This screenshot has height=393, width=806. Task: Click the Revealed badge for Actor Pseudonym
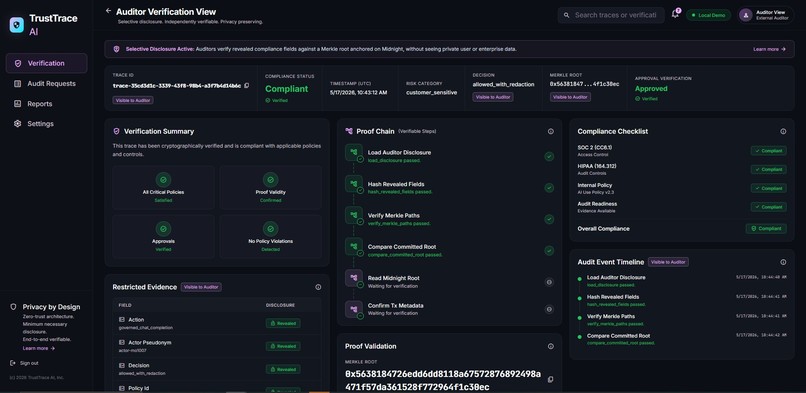point(283,346)
